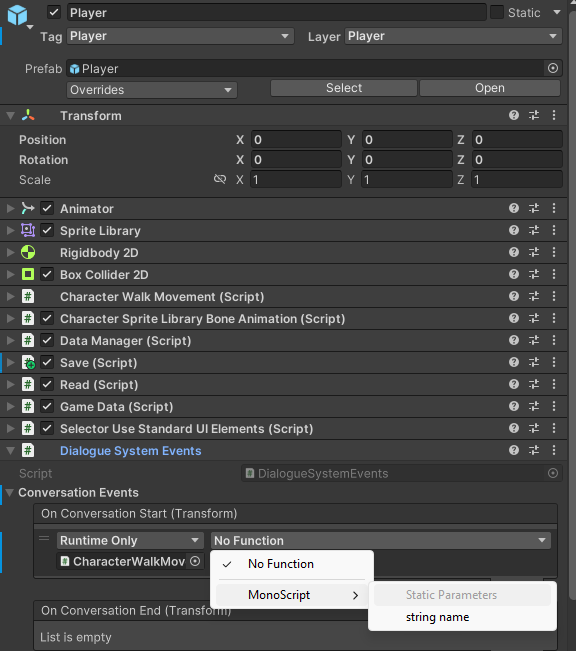Choose string name from submenu
The image size is (576, 651).
(x=437, y=617)
